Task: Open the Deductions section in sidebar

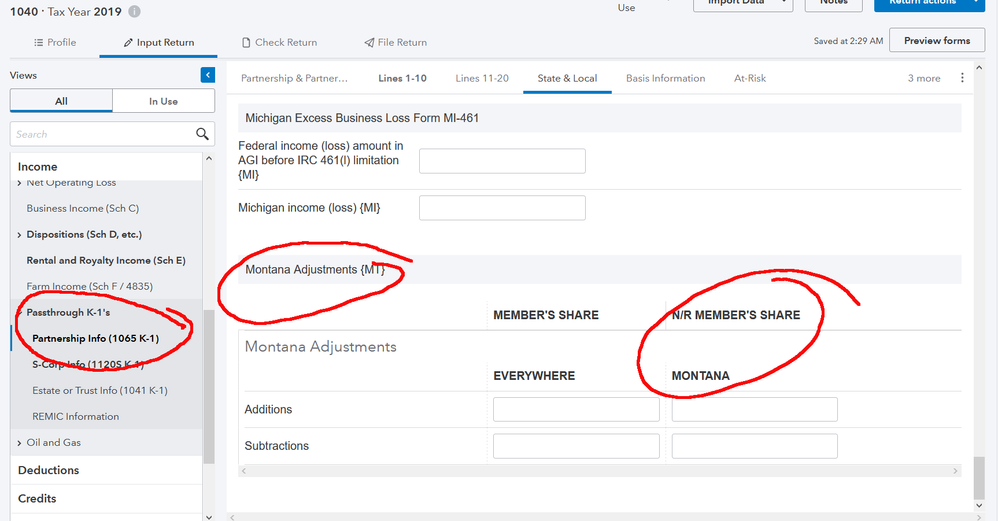Action: [x=49, y=470]
